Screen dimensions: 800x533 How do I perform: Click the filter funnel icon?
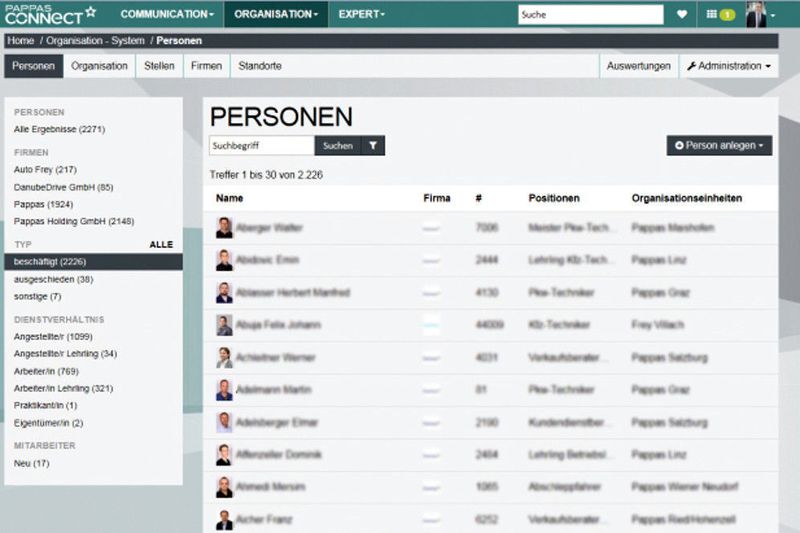click(x=373, y=145)
